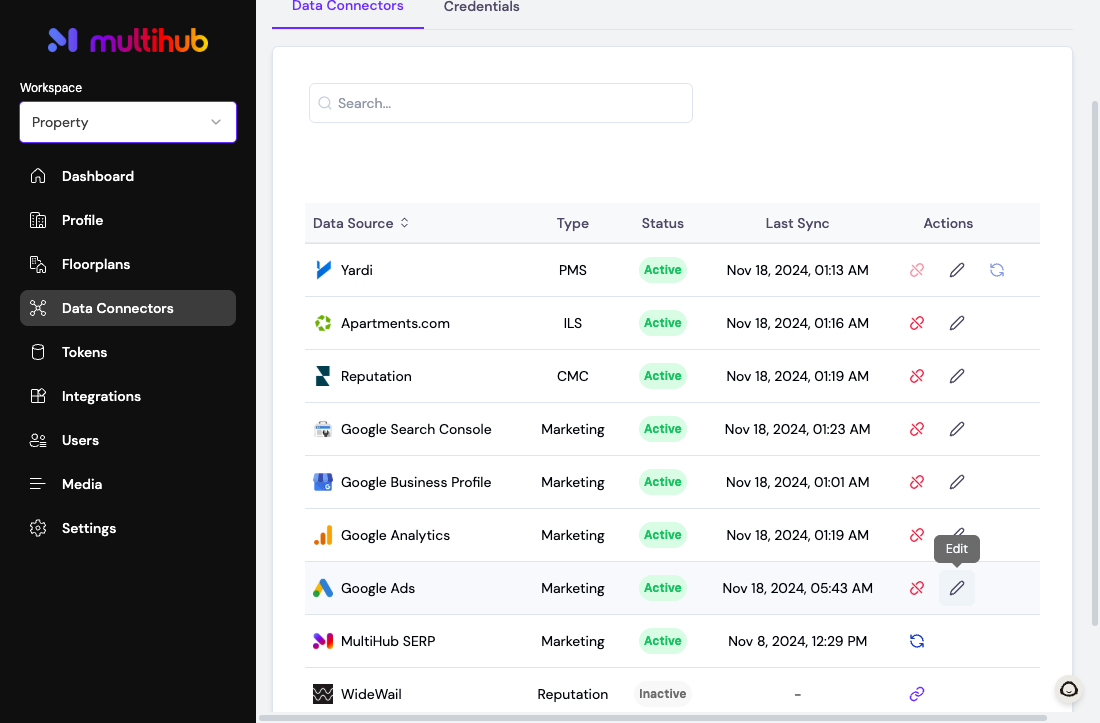
Task: Click the WideWail logo icon
Action: pyautogui.click(x=323, y=694)
